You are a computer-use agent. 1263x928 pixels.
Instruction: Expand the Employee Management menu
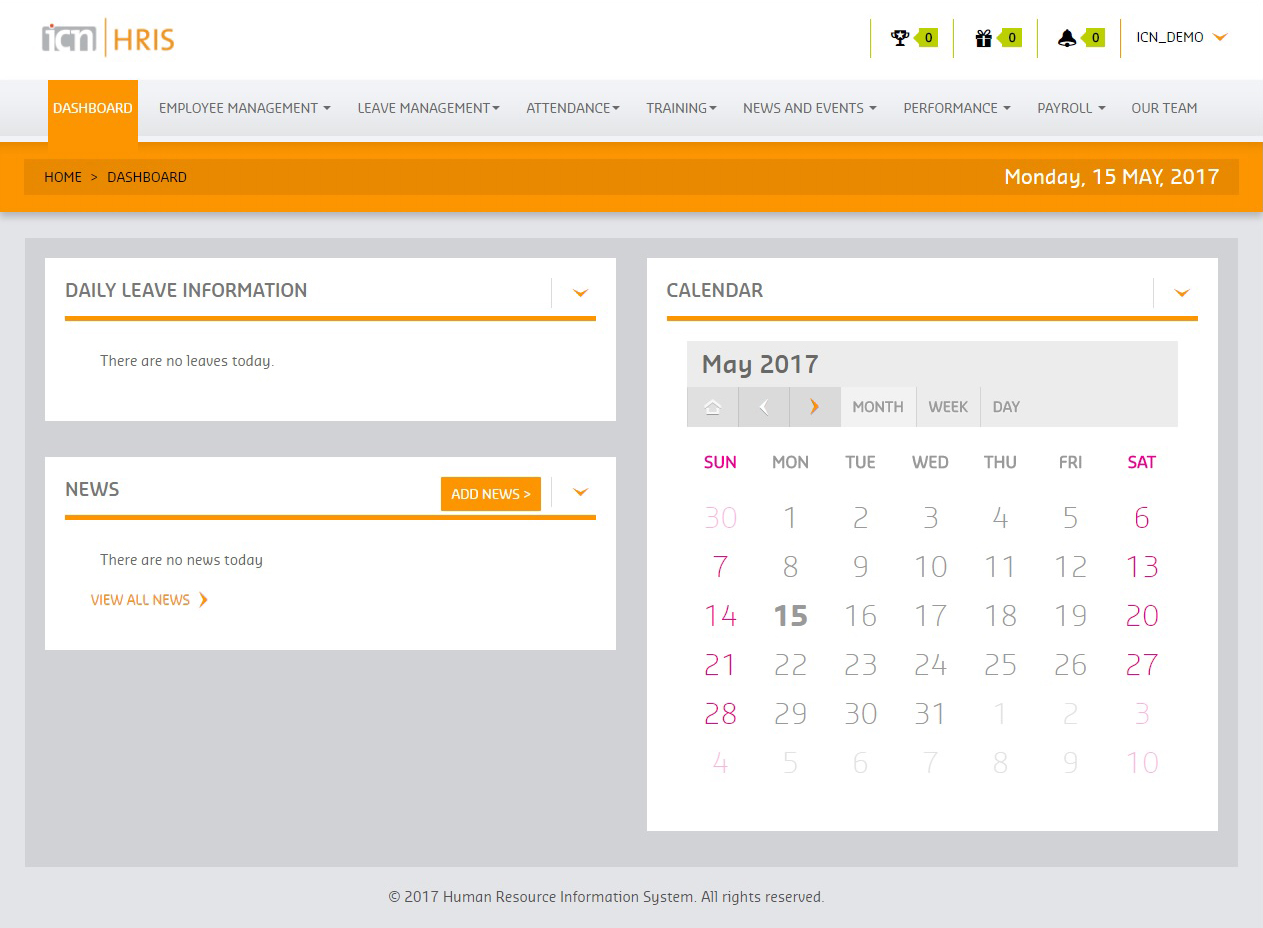coord(244,108)
